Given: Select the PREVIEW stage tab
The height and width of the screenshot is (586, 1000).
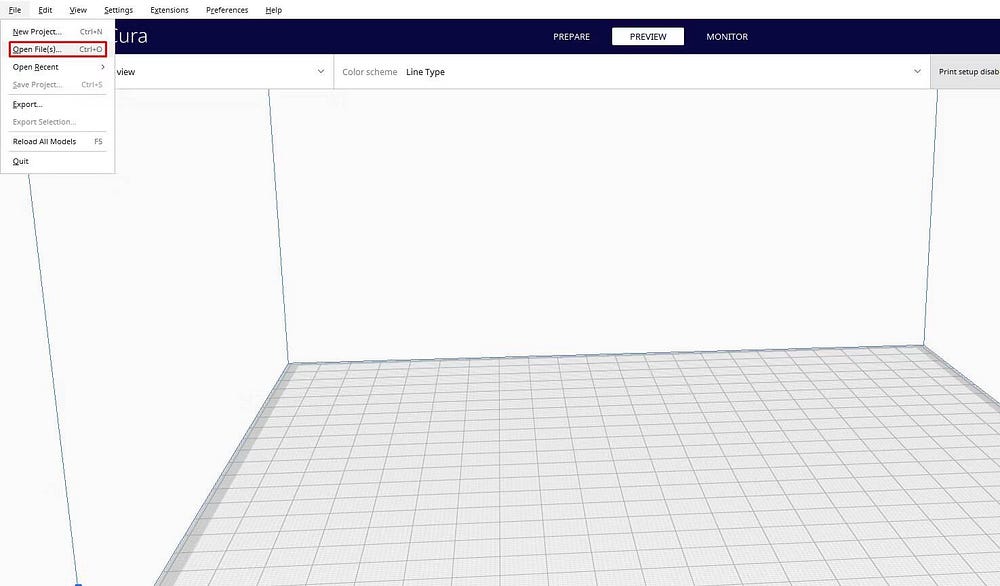Looking at the screenshot, I should pyautogui.click(x=648, y=37).
